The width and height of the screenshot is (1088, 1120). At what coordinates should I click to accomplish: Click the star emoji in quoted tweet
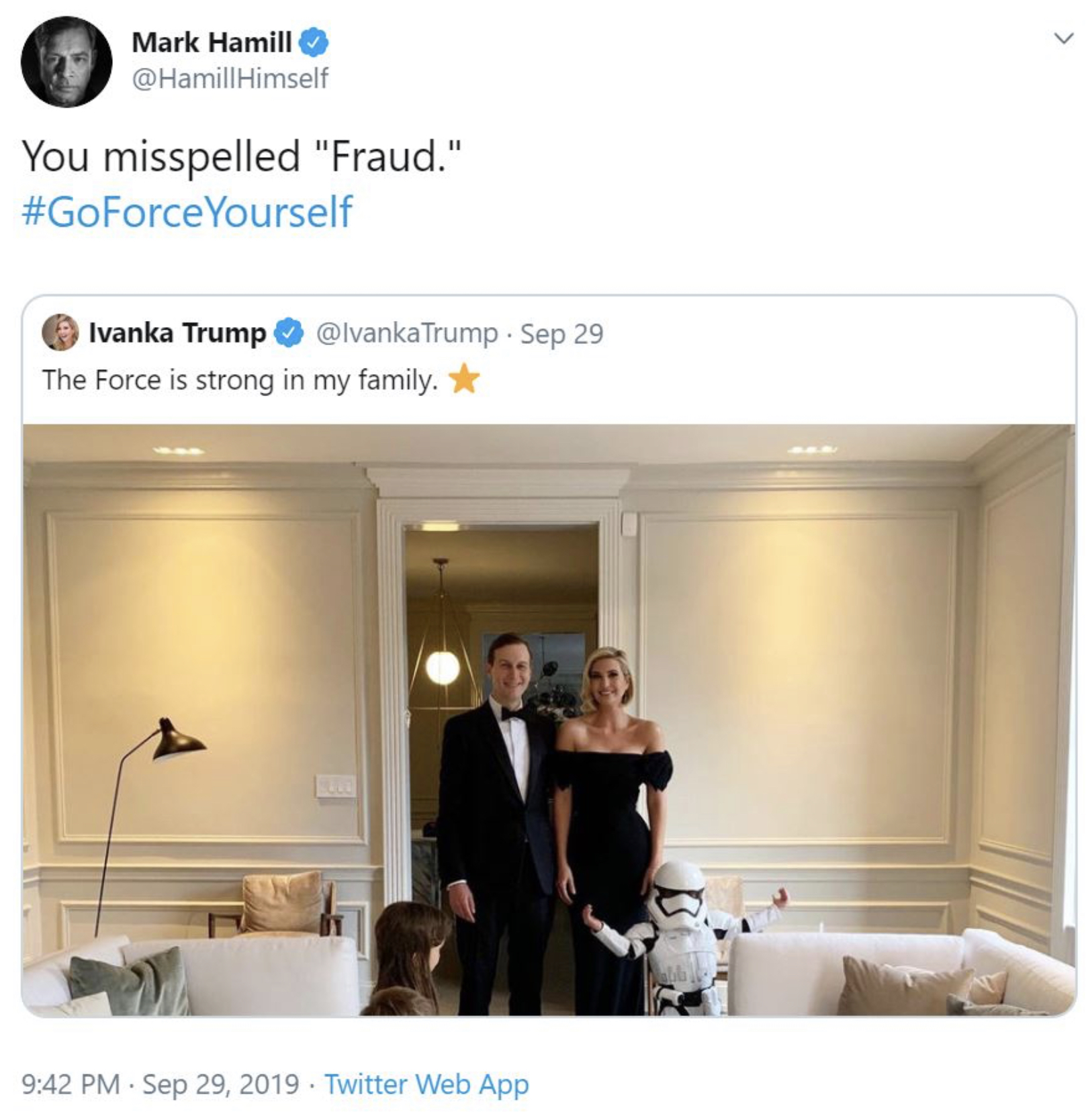[x=464, y=379]
